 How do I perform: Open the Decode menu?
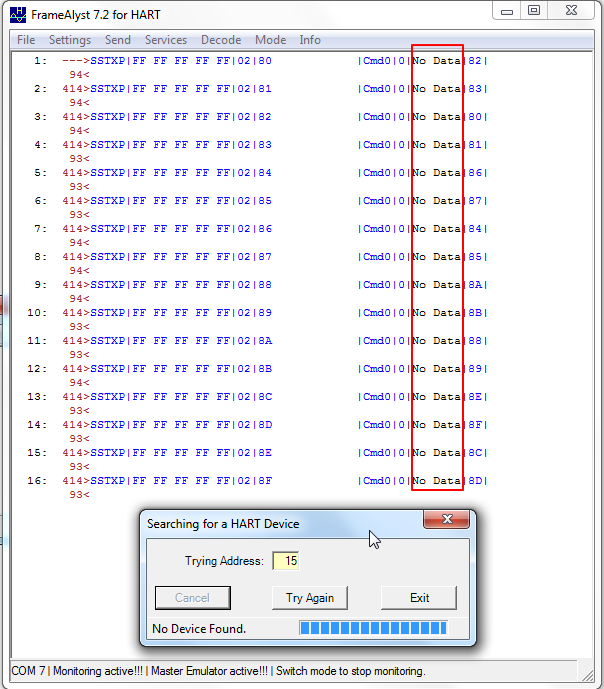(221, 40)
